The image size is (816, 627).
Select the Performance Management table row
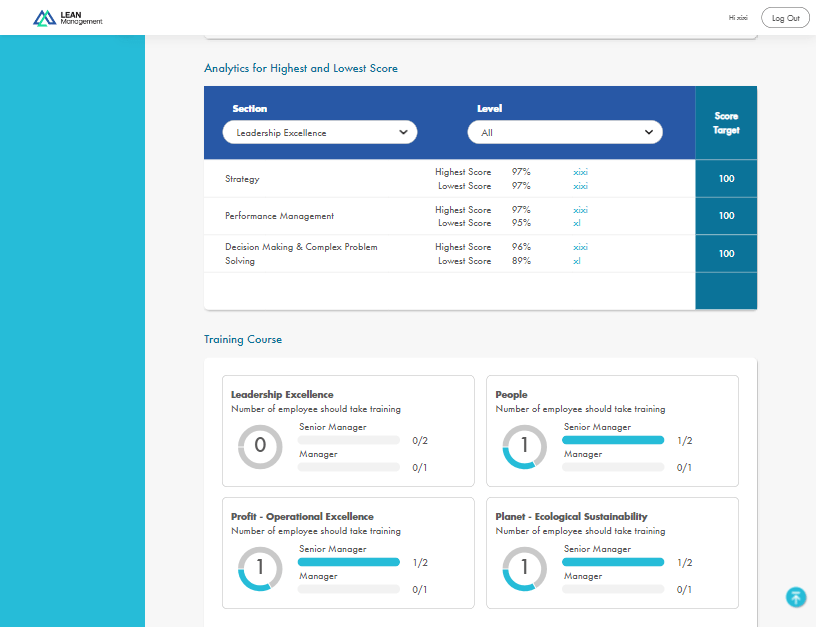(x=450, y=216)
